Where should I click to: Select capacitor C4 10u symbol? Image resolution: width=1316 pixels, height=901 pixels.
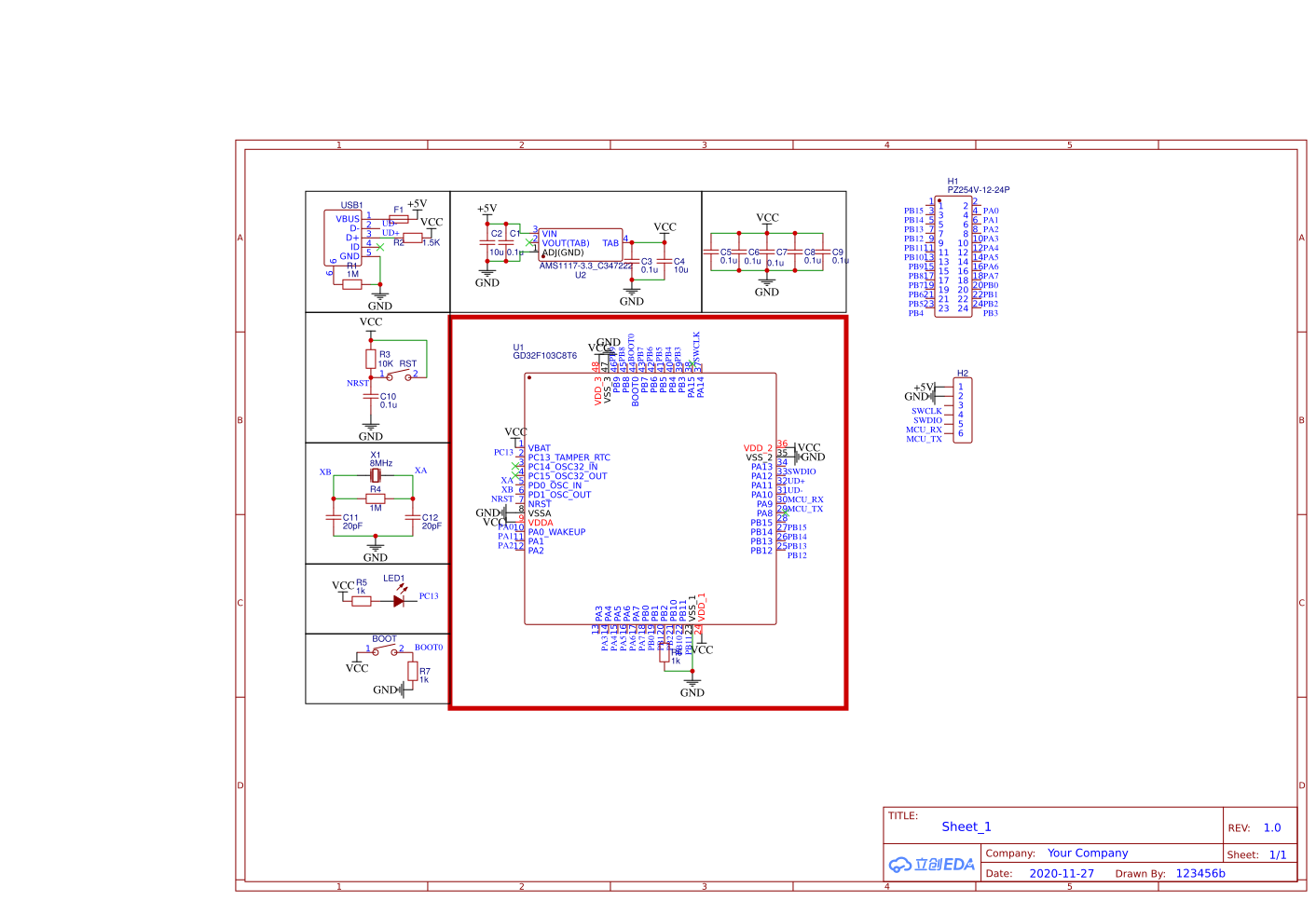pos(665,262)
